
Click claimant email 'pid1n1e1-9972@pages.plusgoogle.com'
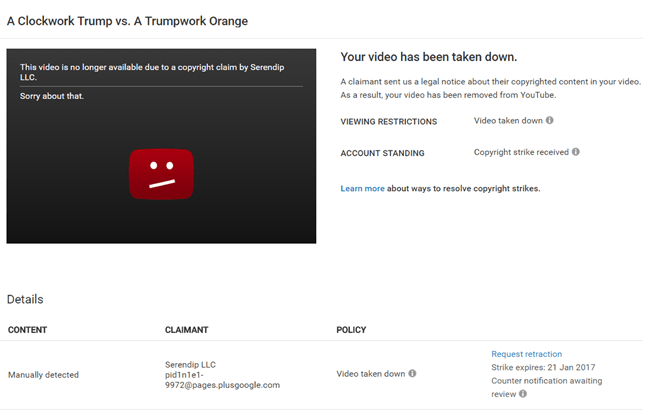[222, 380]
